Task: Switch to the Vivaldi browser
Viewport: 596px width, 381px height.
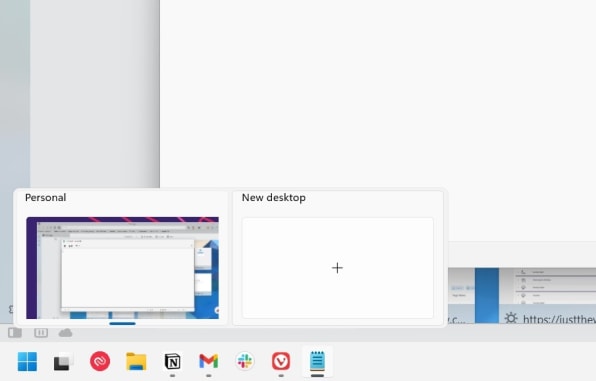Action: [281, 361]
